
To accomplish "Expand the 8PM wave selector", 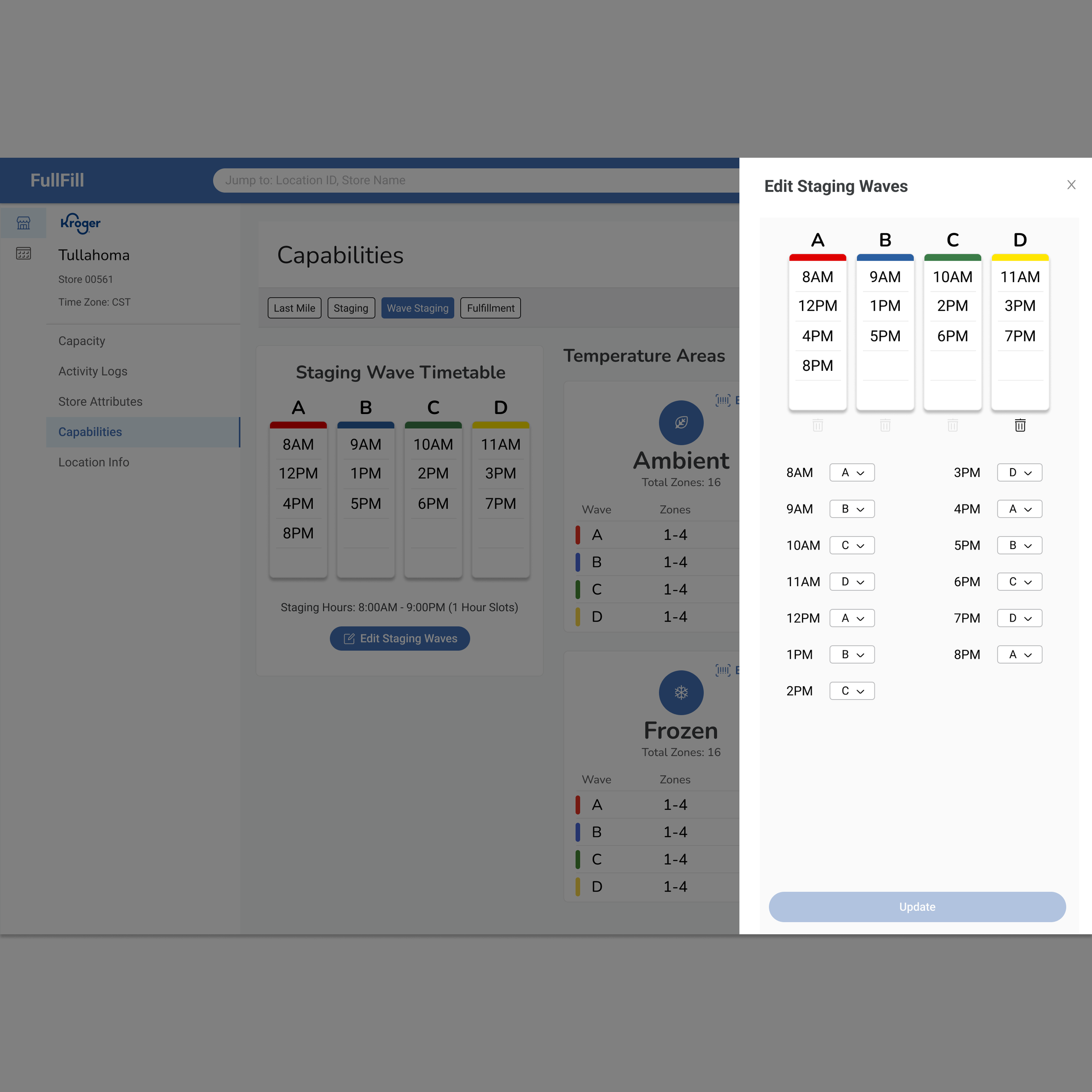I will (x=1019, y=654).
